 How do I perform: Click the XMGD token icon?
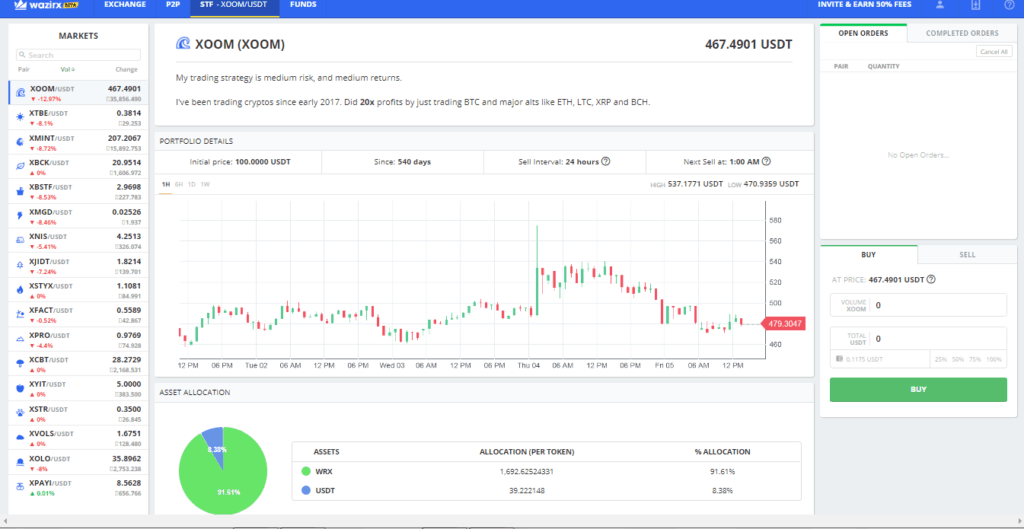(20, 215)
